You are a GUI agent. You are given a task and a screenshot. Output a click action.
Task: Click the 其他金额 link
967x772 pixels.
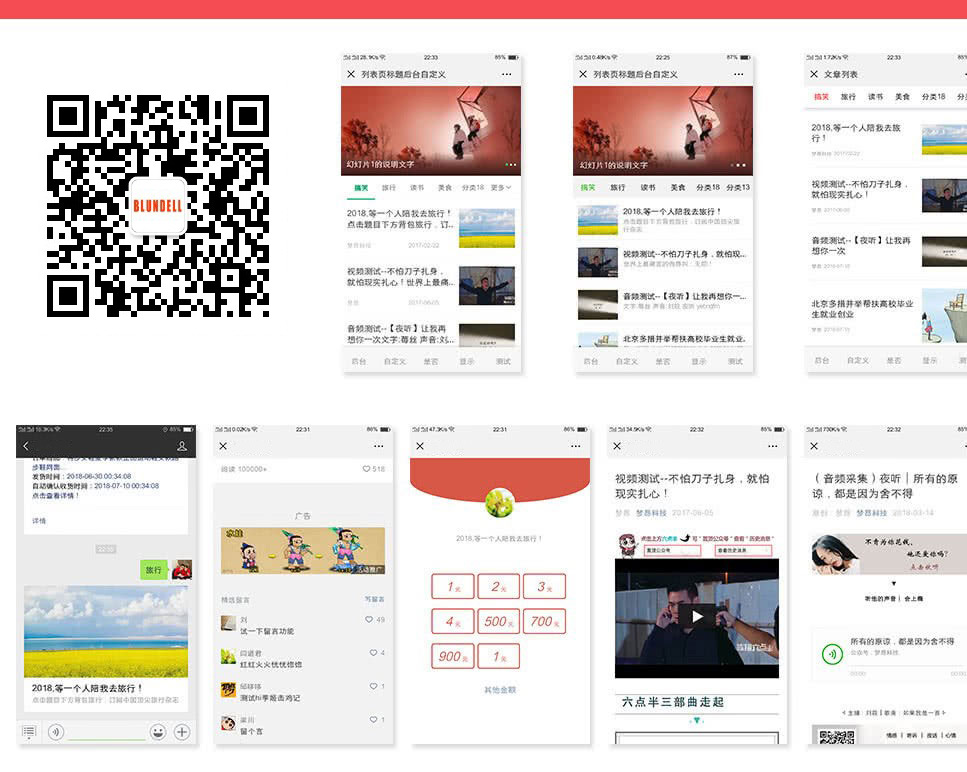[499, 690]
